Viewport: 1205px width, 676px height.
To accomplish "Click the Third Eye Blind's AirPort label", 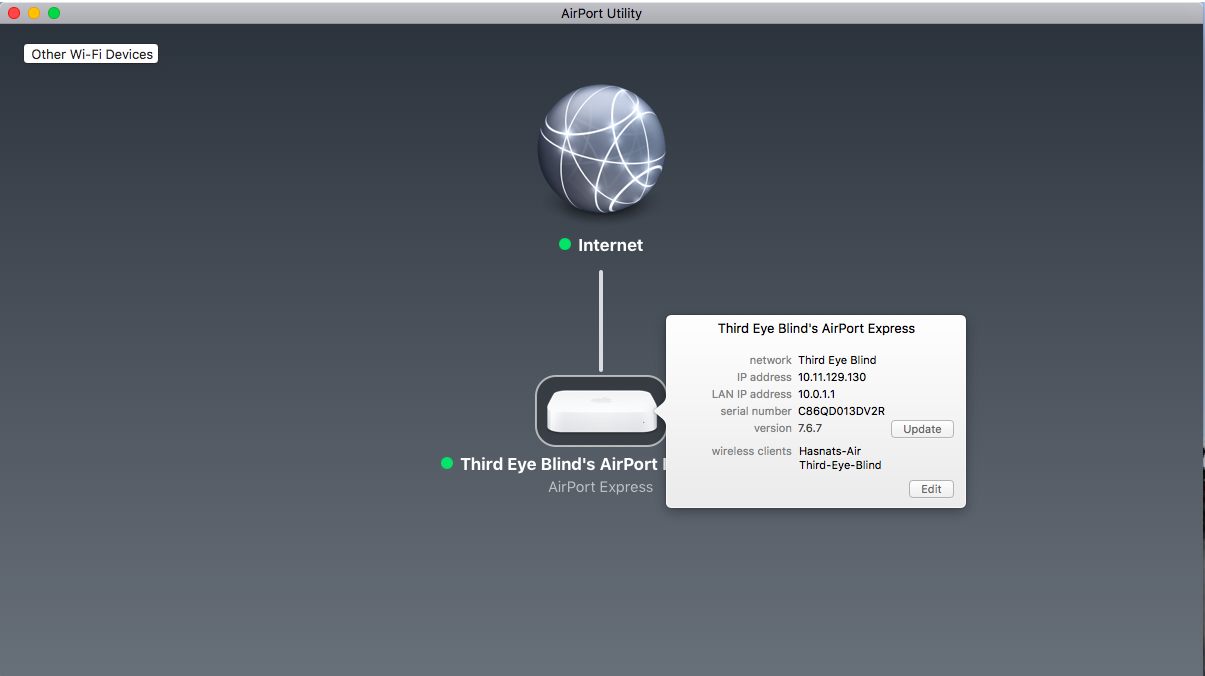I will (x=563, y=464).
